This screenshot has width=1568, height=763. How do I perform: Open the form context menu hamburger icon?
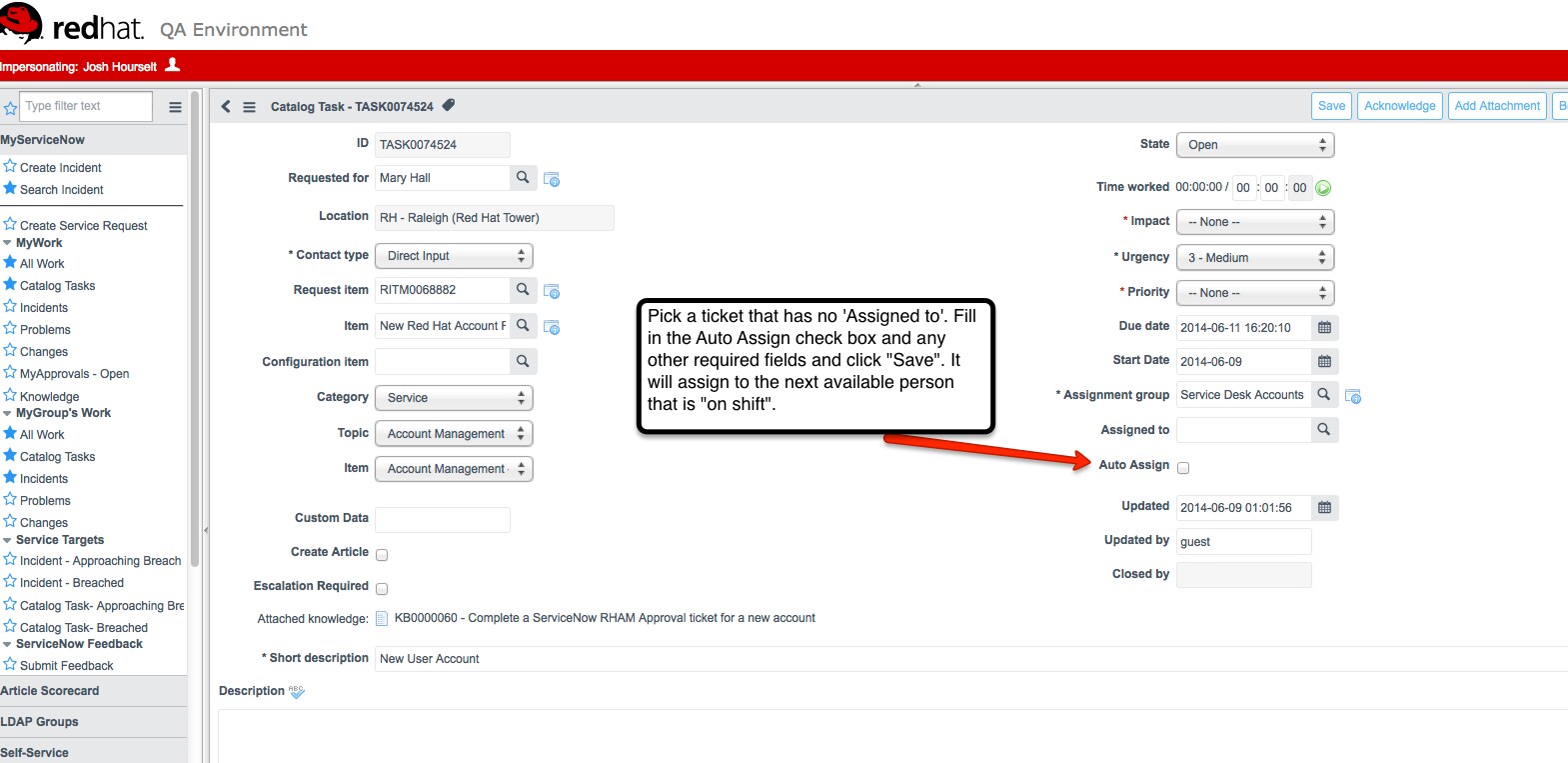(x=249, y=107)
